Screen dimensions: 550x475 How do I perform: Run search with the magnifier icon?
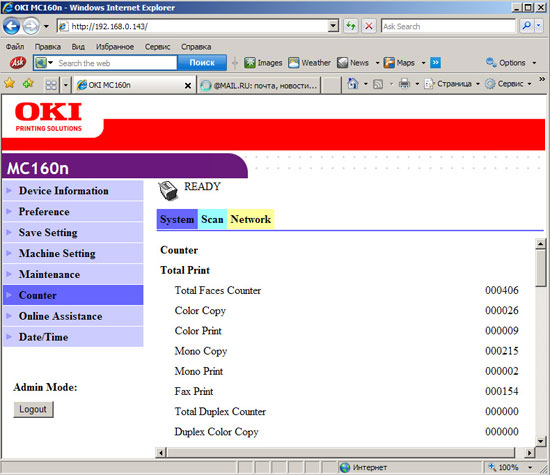point(527,26)
